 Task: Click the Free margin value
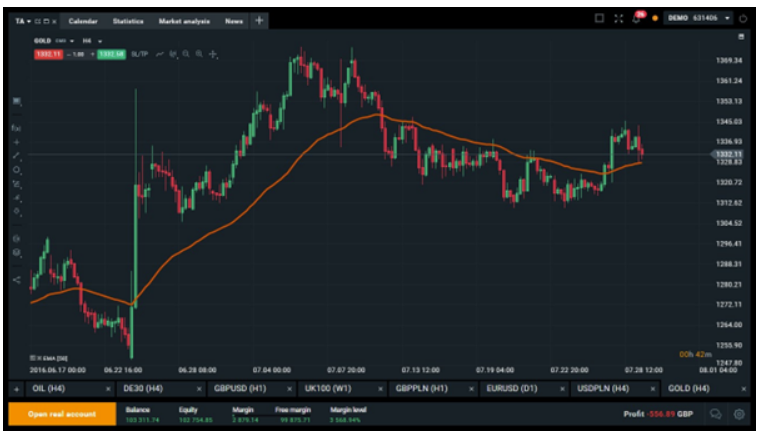coord(295,420)
